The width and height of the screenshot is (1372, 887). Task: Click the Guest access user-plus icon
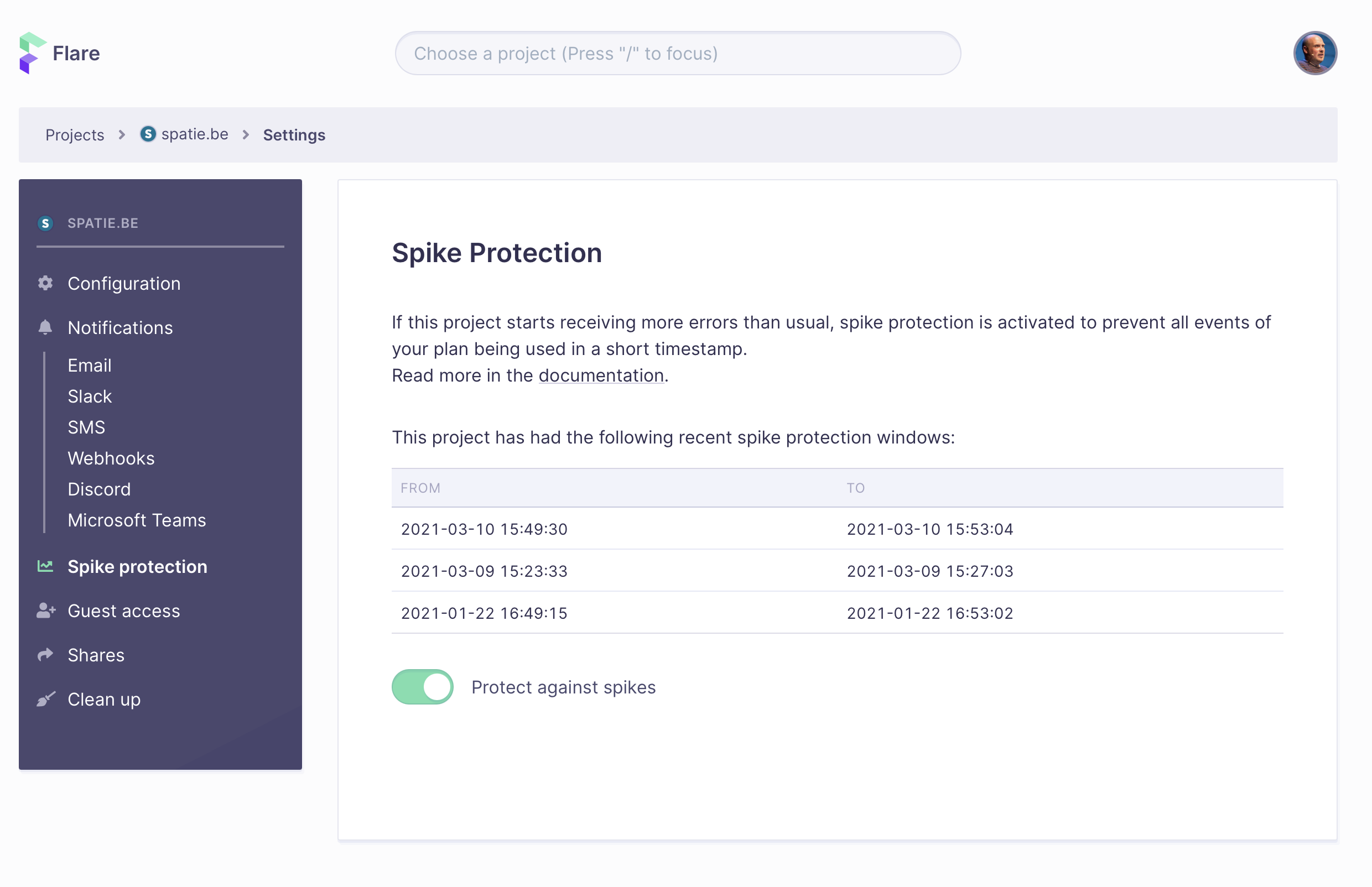click(46, 611)
